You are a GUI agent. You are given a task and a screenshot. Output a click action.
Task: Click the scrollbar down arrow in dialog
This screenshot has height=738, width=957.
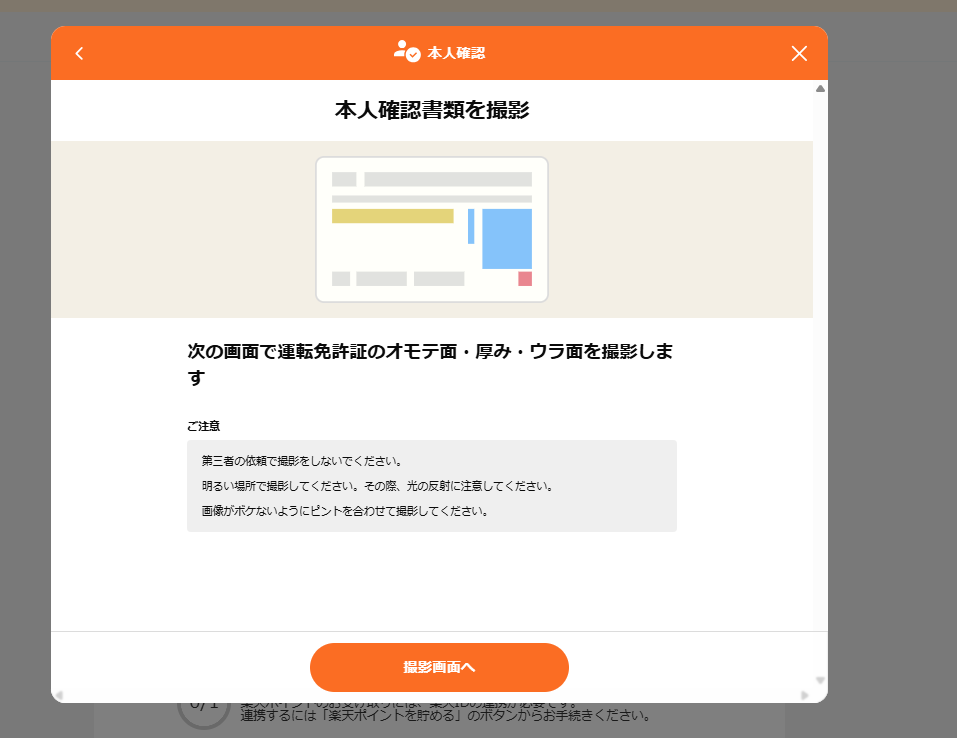coord(820,681)
